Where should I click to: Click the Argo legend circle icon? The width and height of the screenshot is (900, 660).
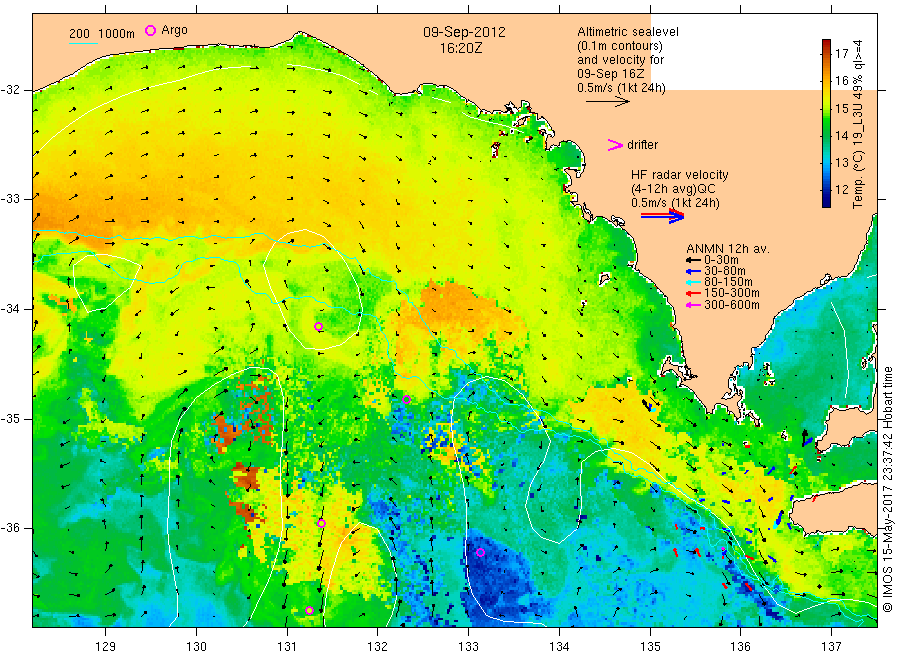coord(150,30)
